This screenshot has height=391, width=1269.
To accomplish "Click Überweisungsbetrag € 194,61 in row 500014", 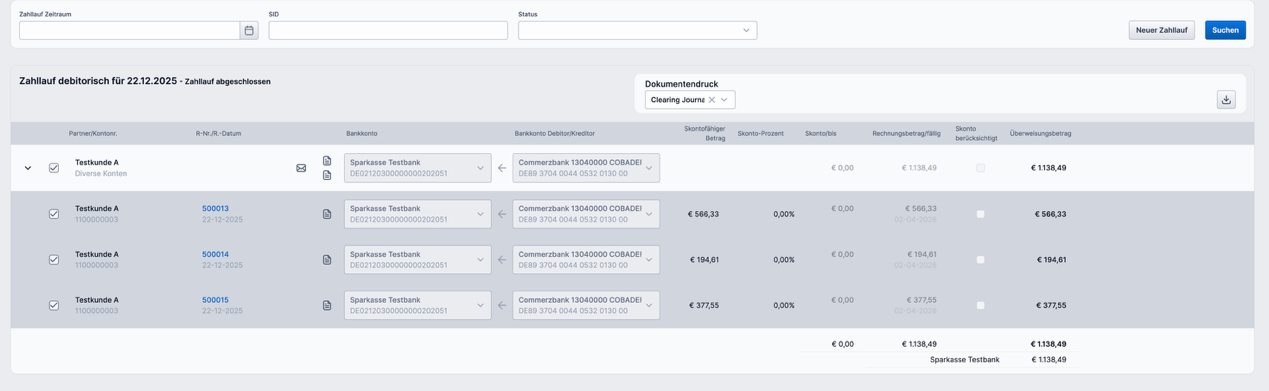I will pyautogui.click(x=1051, y=260).
